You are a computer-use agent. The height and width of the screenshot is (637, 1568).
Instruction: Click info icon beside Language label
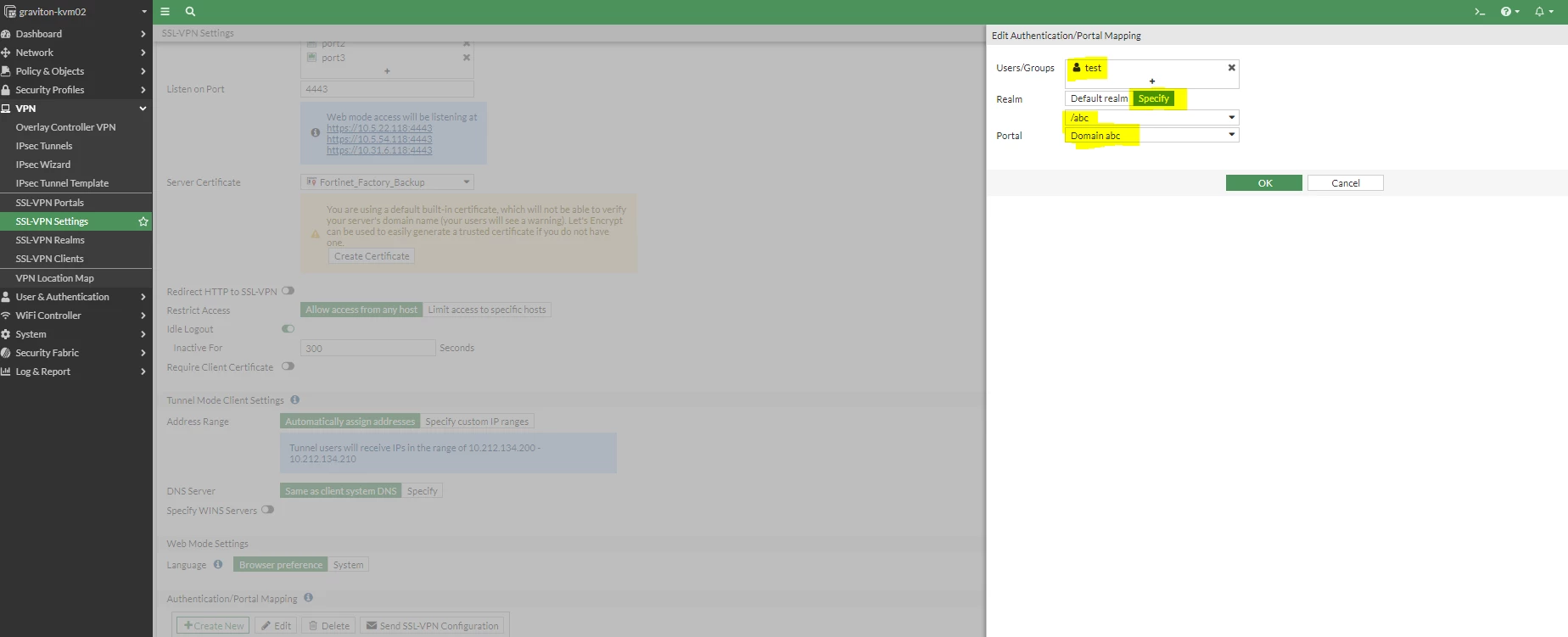[x=218, y=564]
